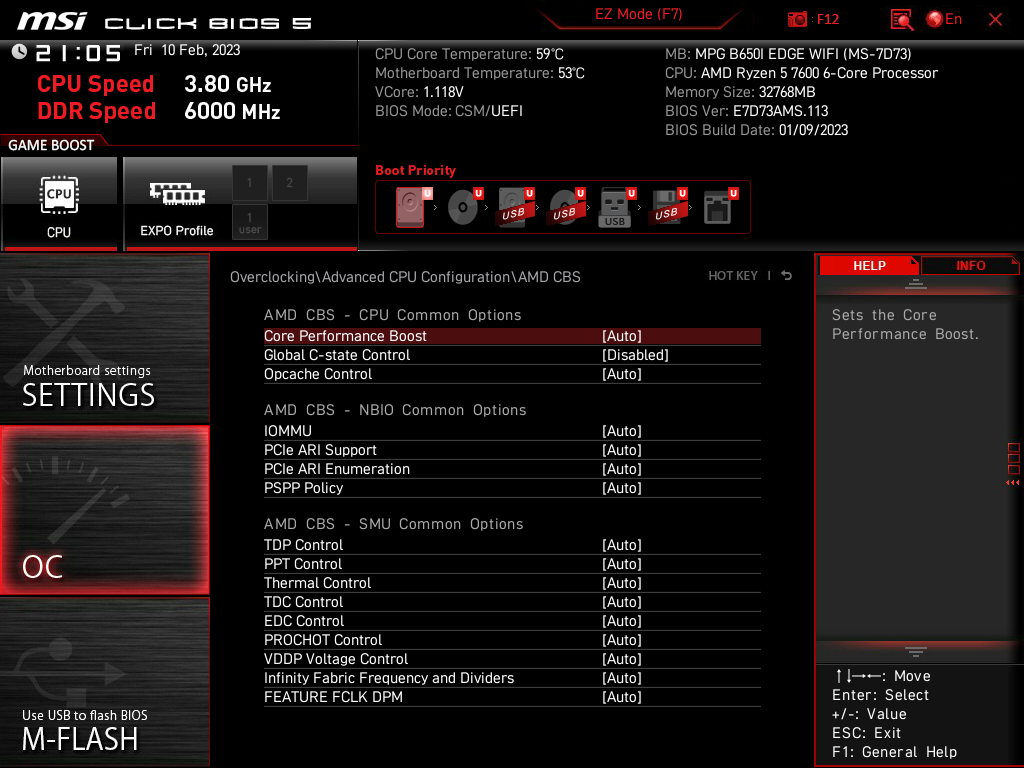
Task: Change the Global C-state Control [Disabled] value
Action: pyautogui.click(x=635, y=355)
